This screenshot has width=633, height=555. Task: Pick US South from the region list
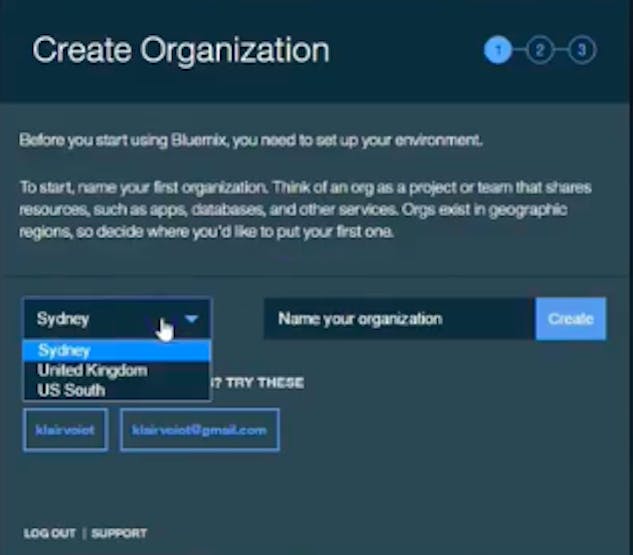pyautogui.click(x=117, y=390)
